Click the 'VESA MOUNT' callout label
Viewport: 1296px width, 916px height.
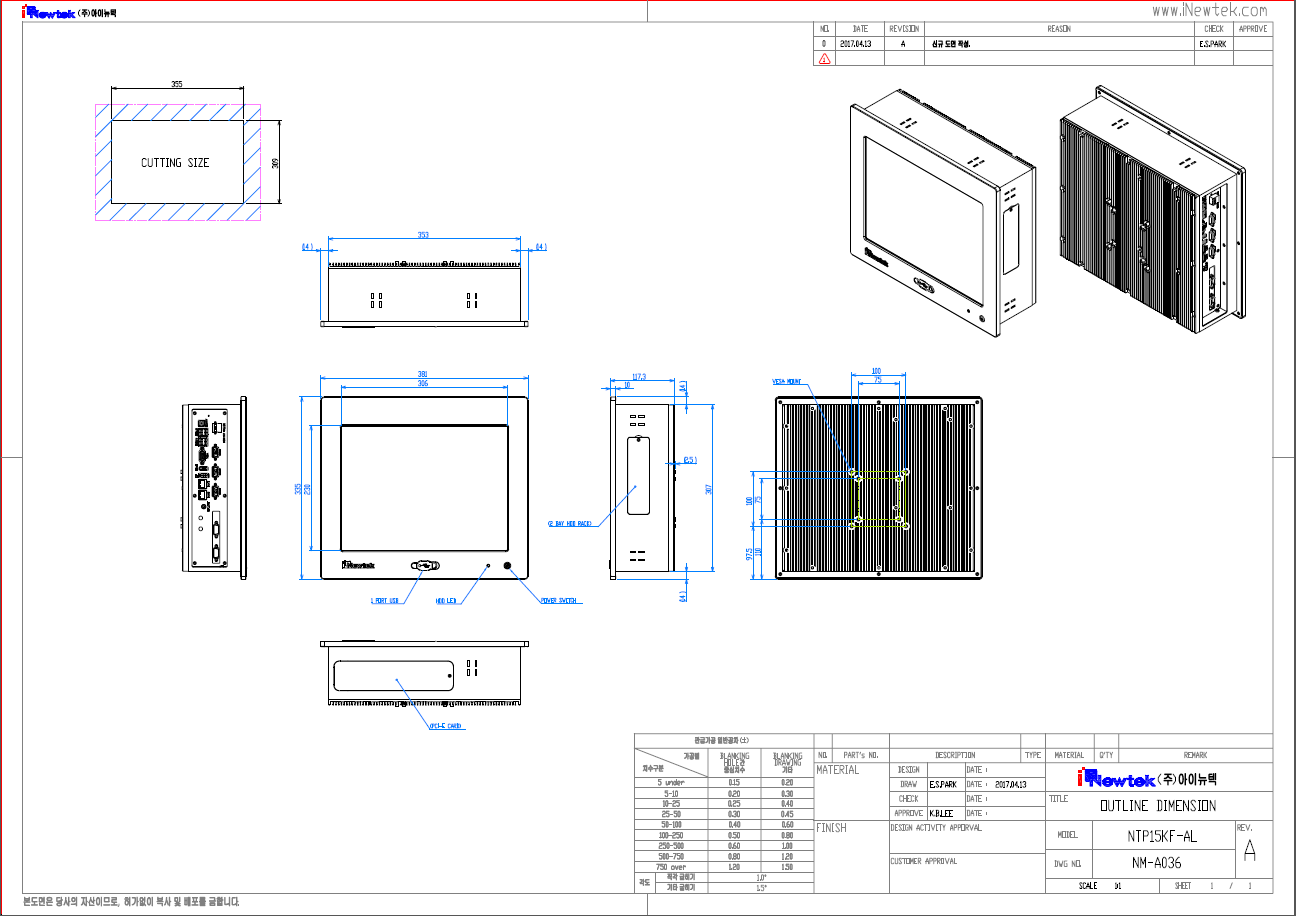click(788, 381)
